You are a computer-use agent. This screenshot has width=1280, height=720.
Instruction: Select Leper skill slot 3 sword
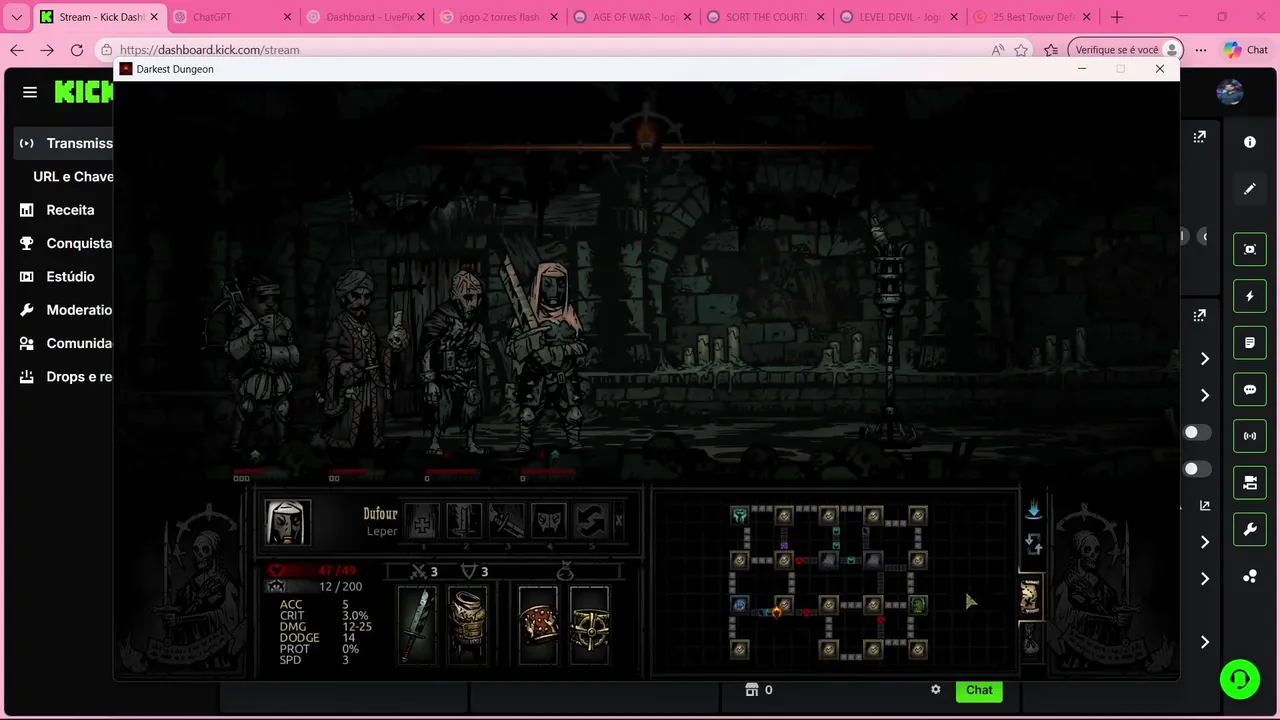tap(506, 522)
